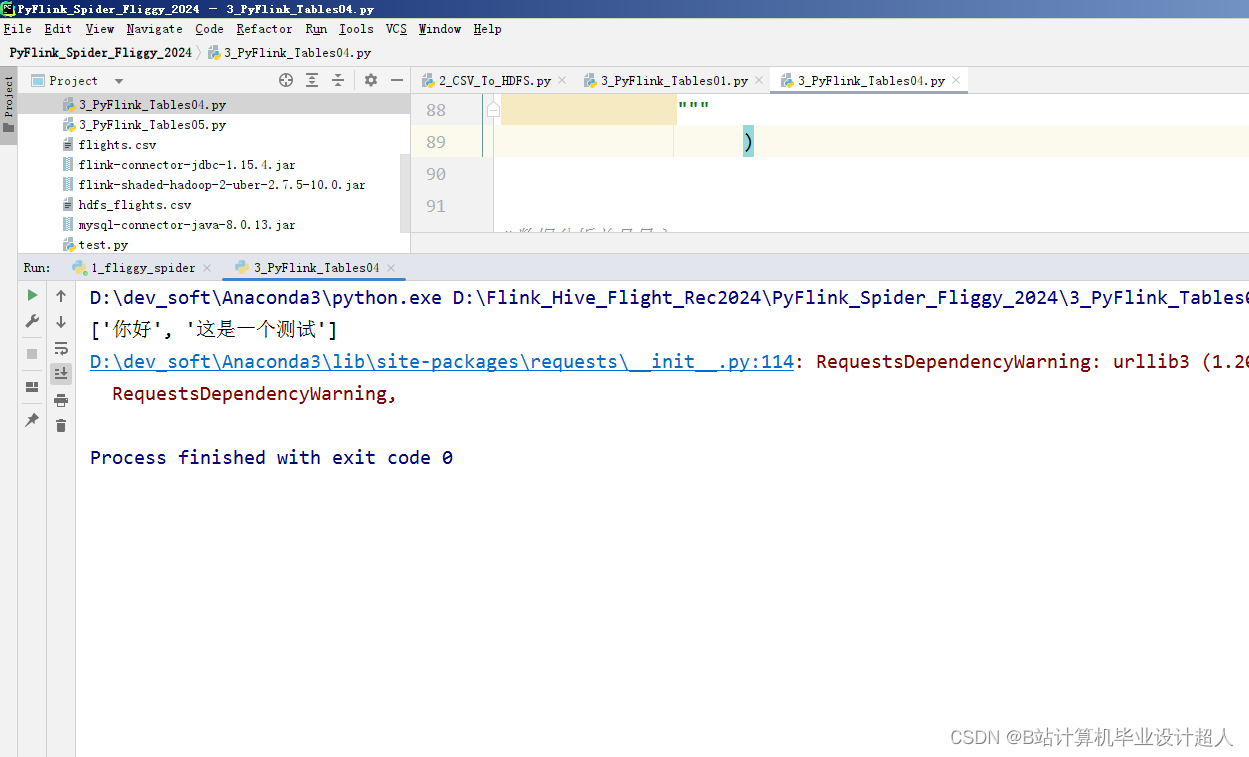The height and width of the screenshot is (757, 1249).
Task: Close the 3_PyFlink_Tables04.py editor tab
Action: point(956,81)
